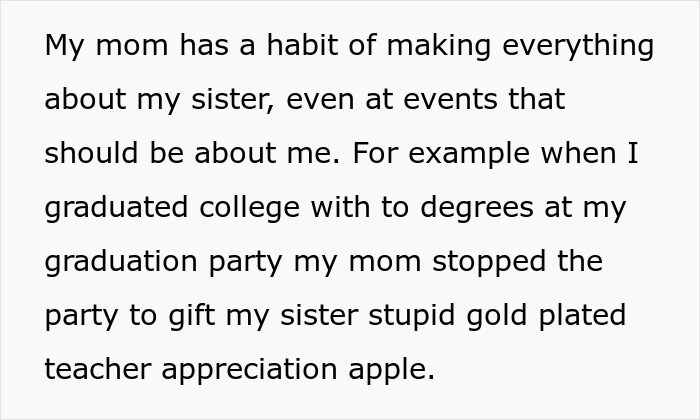This screenshot has width=700, height=420.
Task: Click the word "graduated" in fourth line
Action: [x=116, y=208]
